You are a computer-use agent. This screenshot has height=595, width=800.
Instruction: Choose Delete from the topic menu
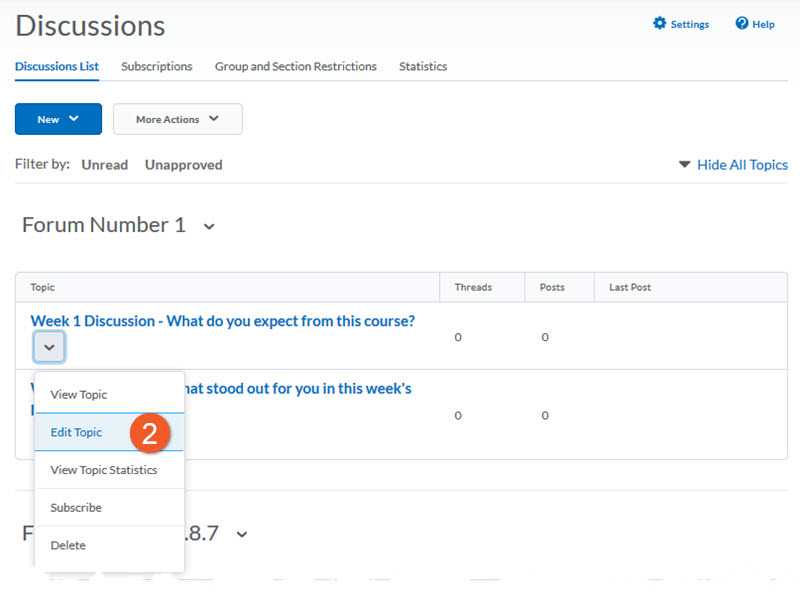[x=68, y=546]
